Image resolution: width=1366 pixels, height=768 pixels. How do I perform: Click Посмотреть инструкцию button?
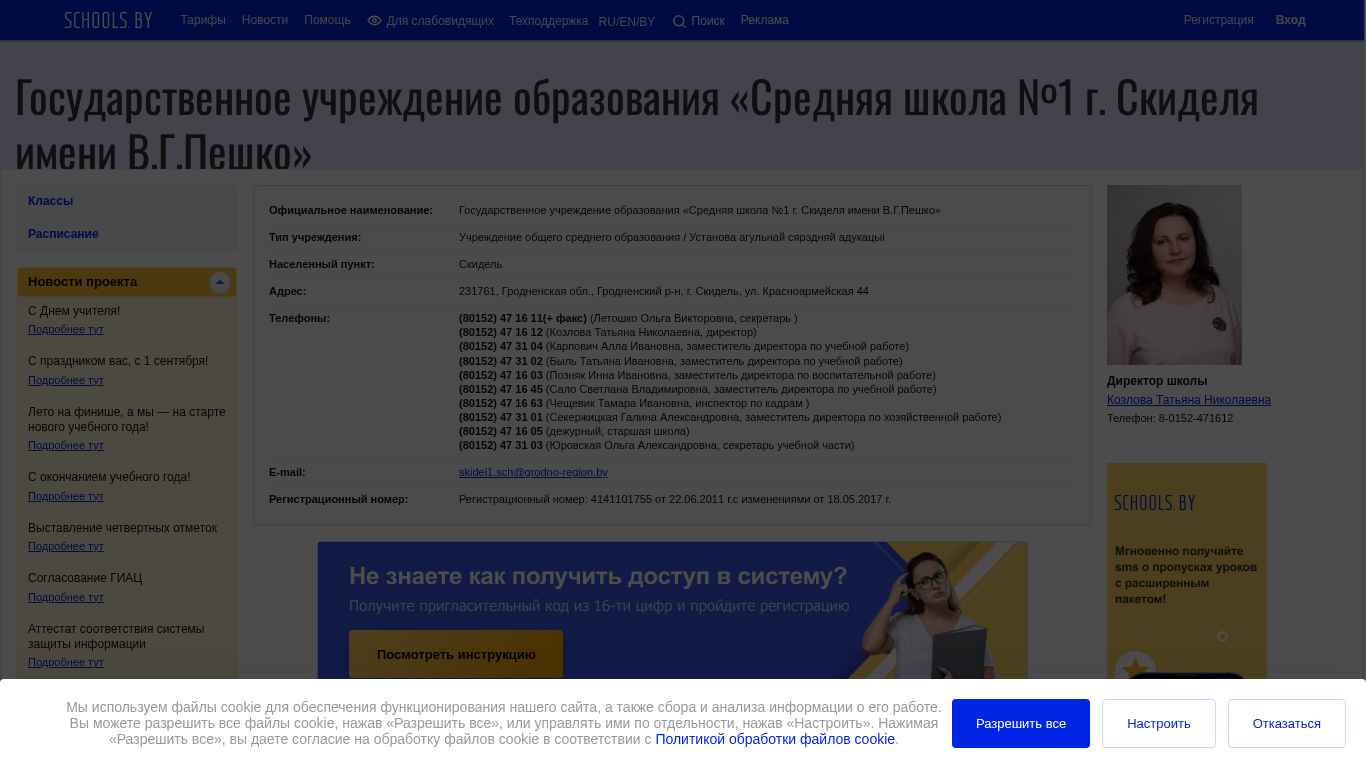(x=456, y=654)
